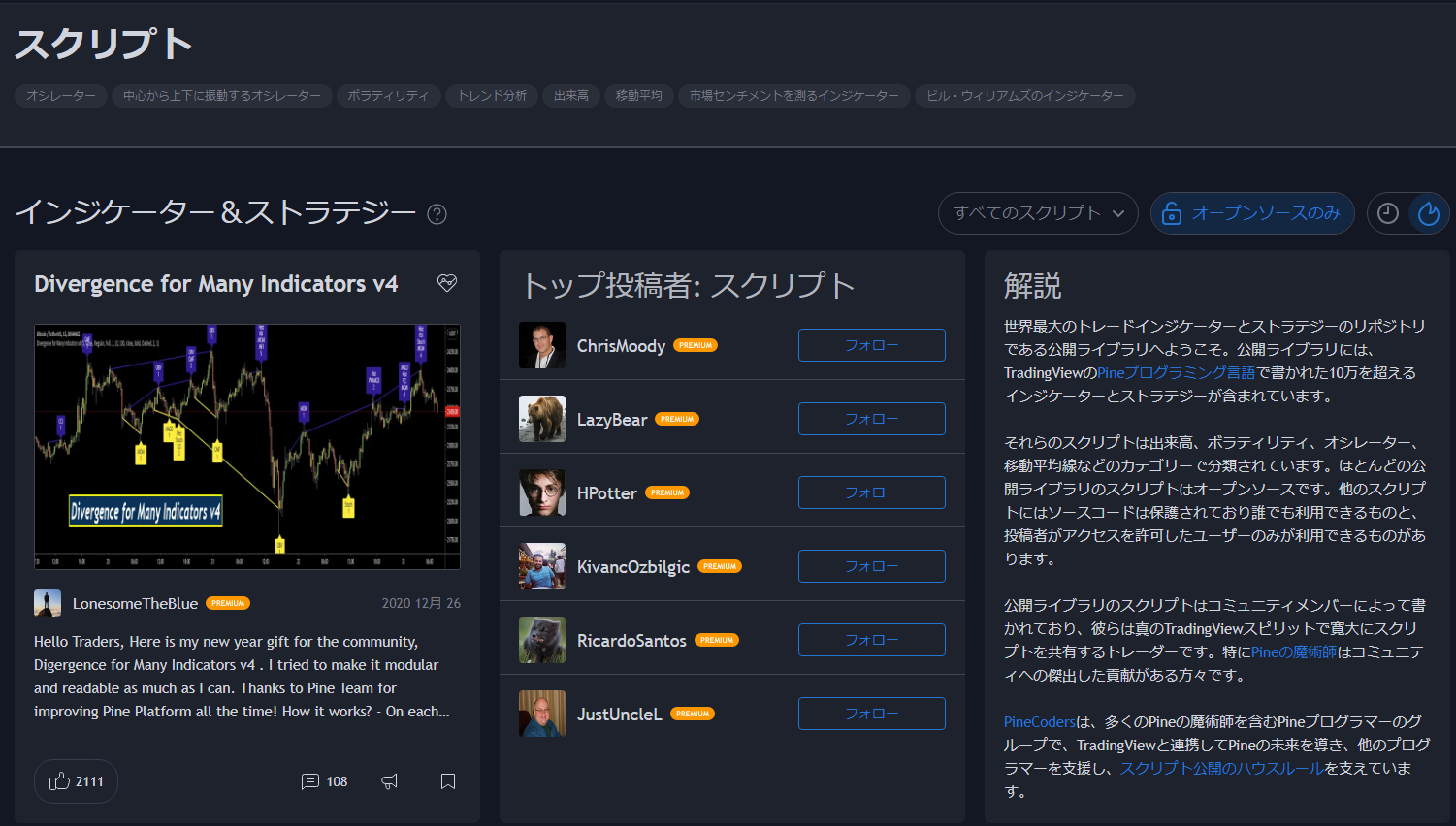Viewport: 1456px width, 826px height.
Task: Open the Divergence chart thumbnail
Action: click(x=247, y=446)
